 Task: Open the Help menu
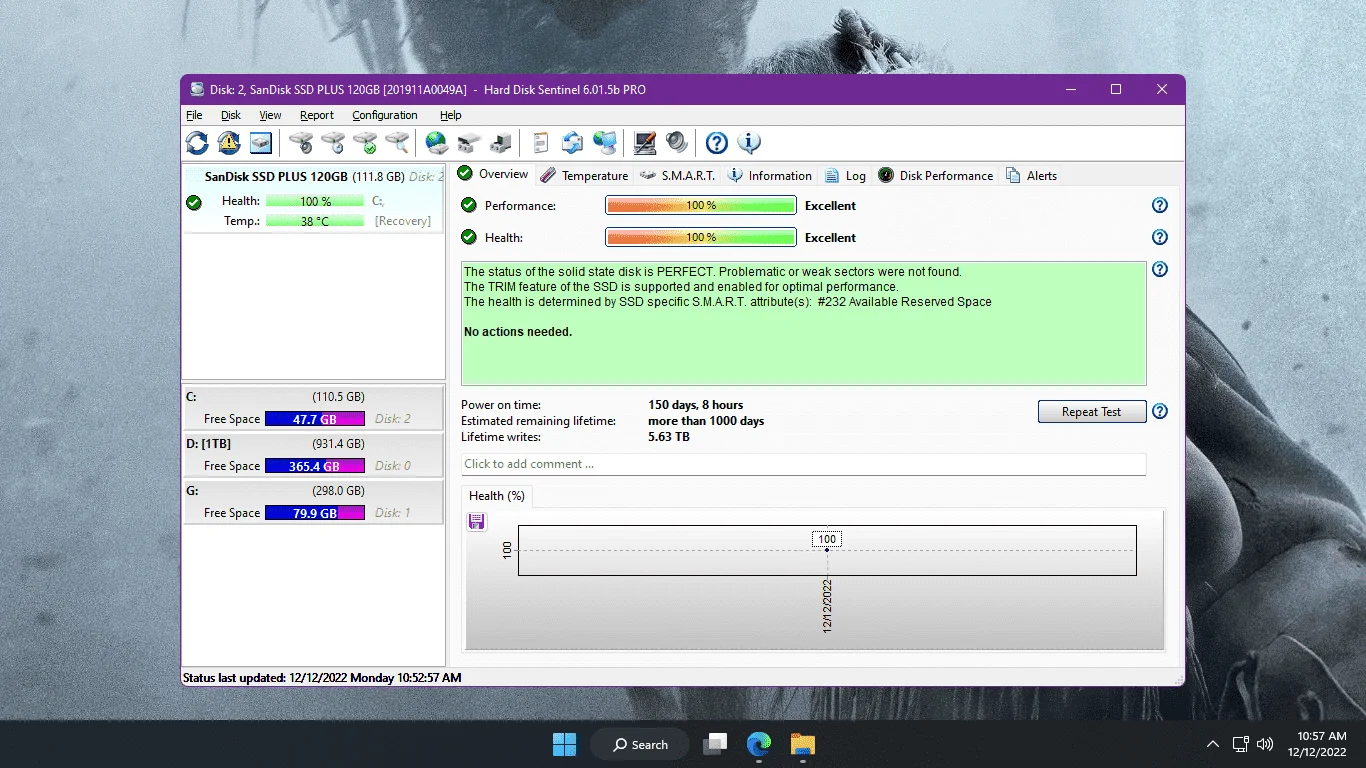(451, 115)
